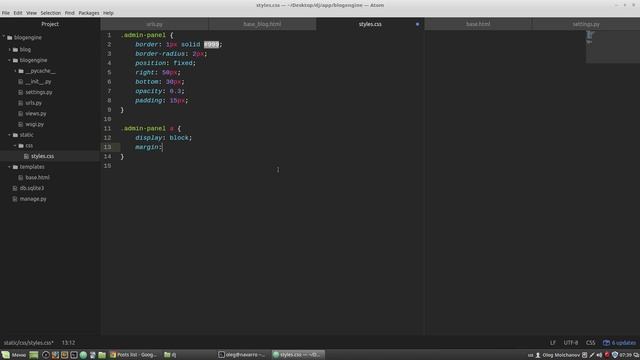Click the 07:39 clock in the tray
The height and width of the screenshot is (360, 640).
click(x=626, y=355)
